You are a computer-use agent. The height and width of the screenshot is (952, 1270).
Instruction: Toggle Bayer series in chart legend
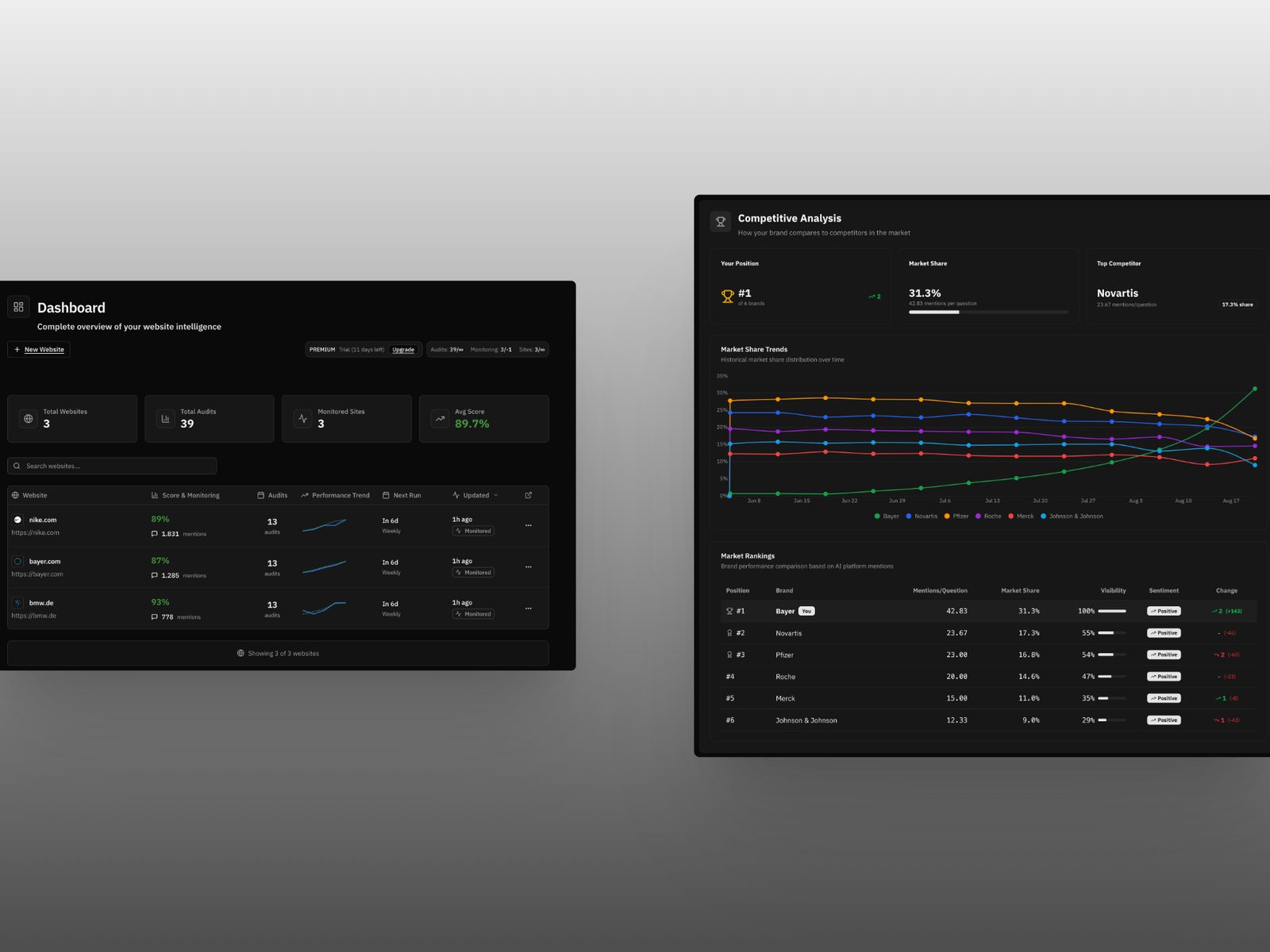[x=887, y=516]
